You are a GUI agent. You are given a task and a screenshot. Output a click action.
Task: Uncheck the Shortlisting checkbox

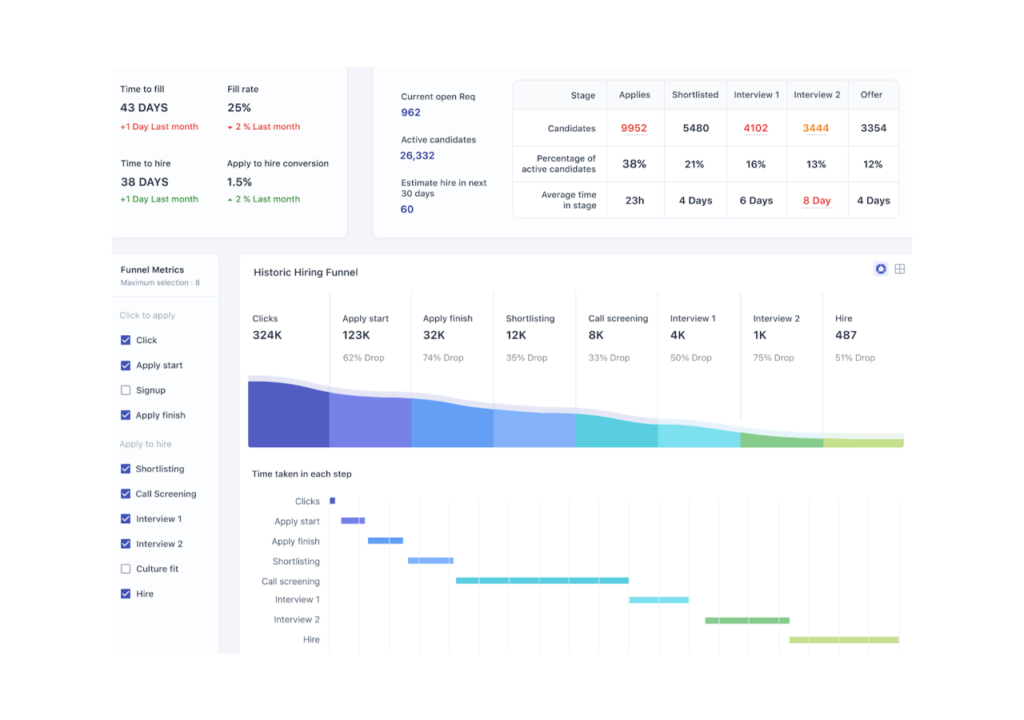click(126, 469)
